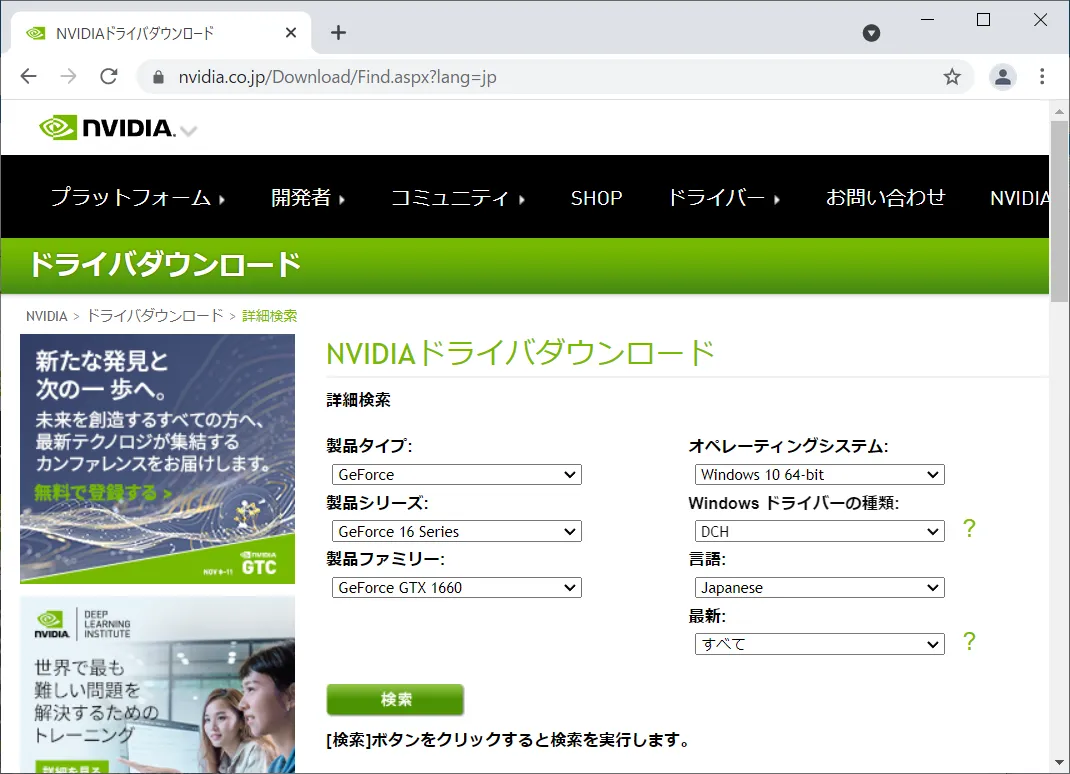Open the Chrome profile avatar
1070x774 pixels.
[x=1002, y=76]
